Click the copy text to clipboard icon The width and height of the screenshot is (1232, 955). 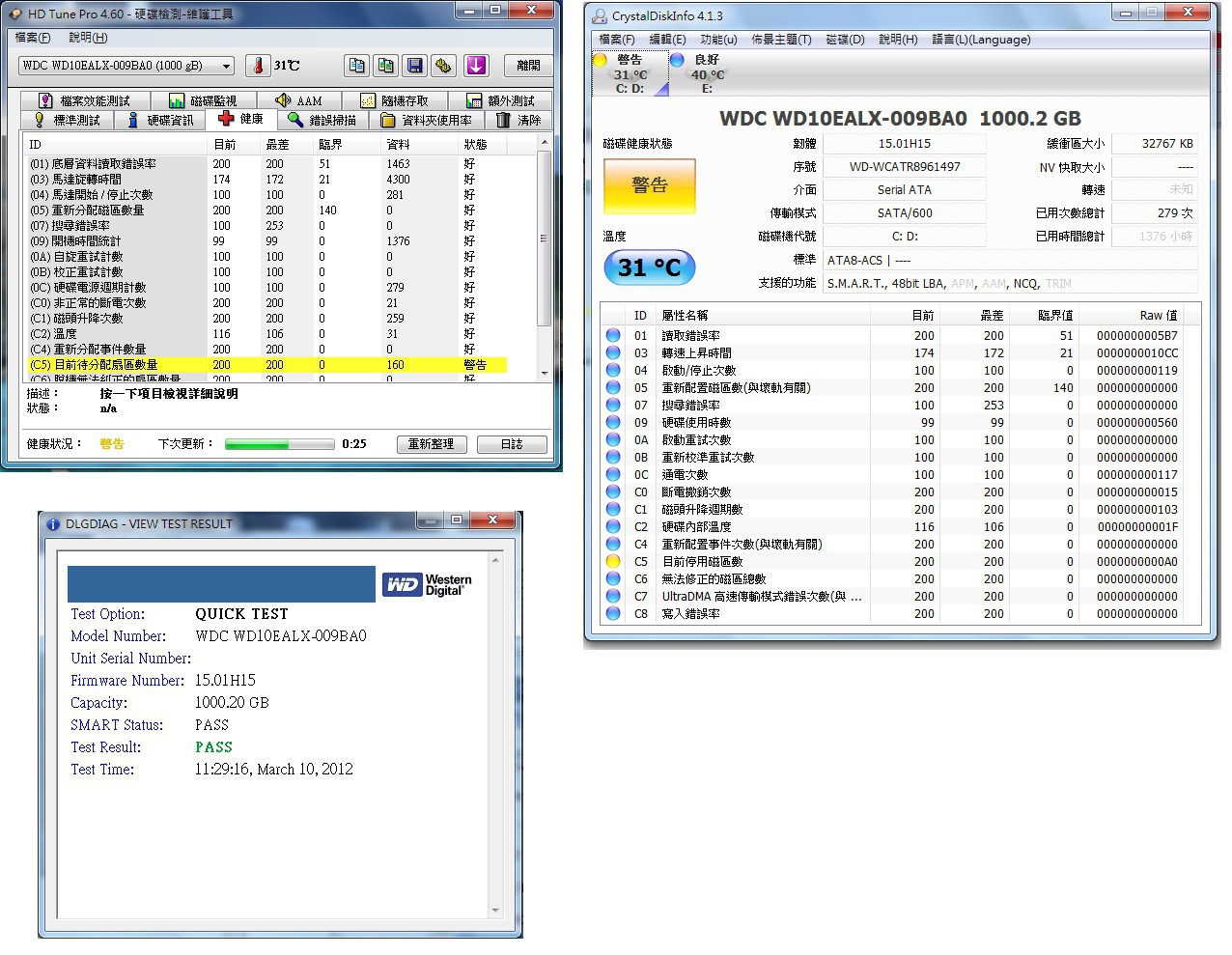(x=357, y=66)
